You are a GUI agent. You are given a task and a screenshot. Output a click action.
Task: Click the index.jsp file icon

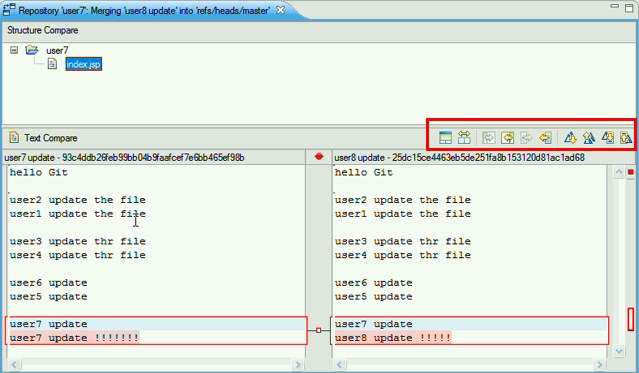(x=52, y=64)
